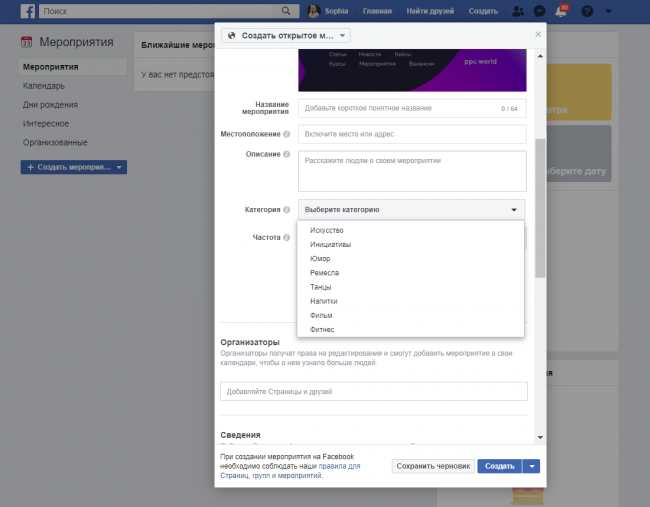The height and width of the screenshot is (507, 650).
Task: Click info icon next to Местоположение
Action: [x=287, y=134]
